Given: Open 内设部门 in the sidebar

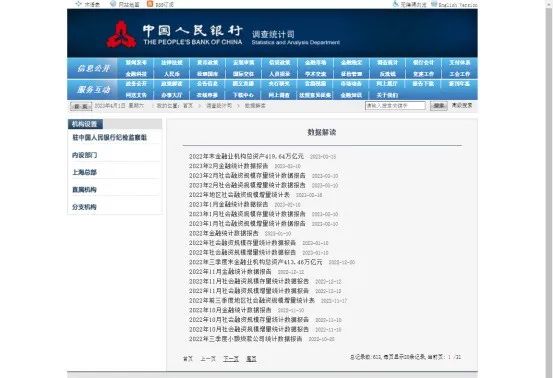Looking at the screenshot, I should coord(84,155).
